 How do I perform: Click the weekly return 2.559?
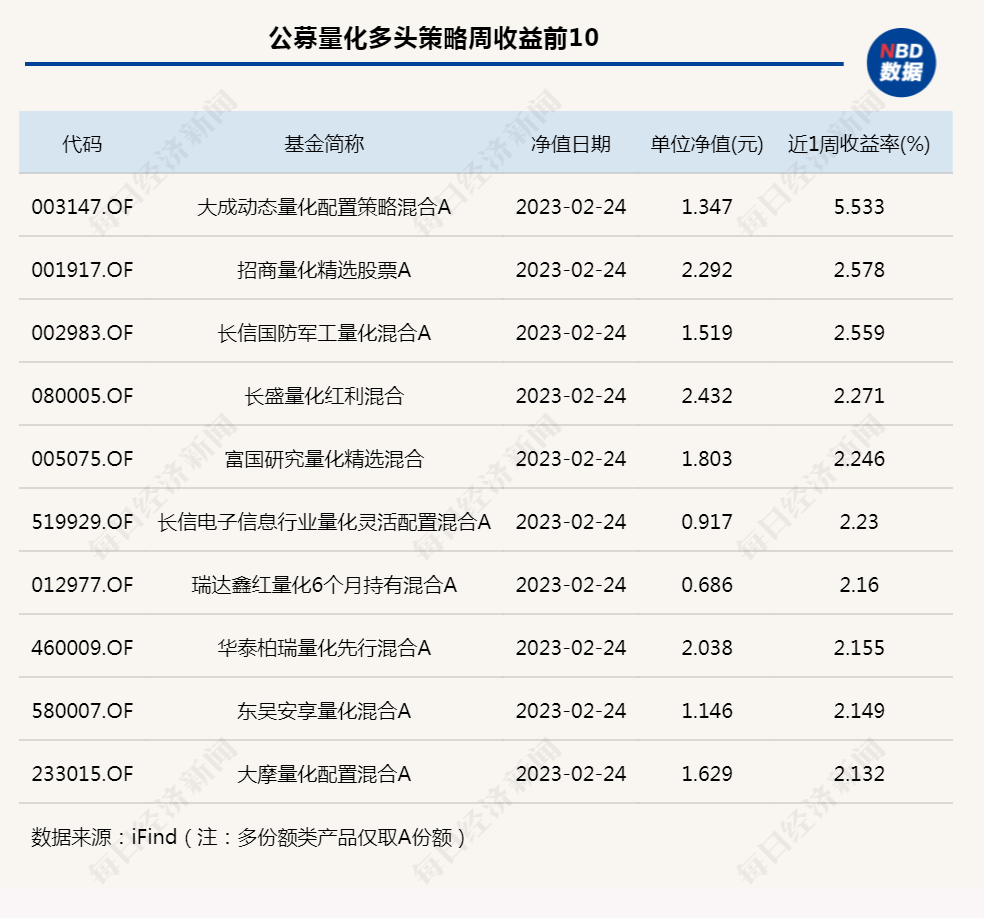coord(859,333)
